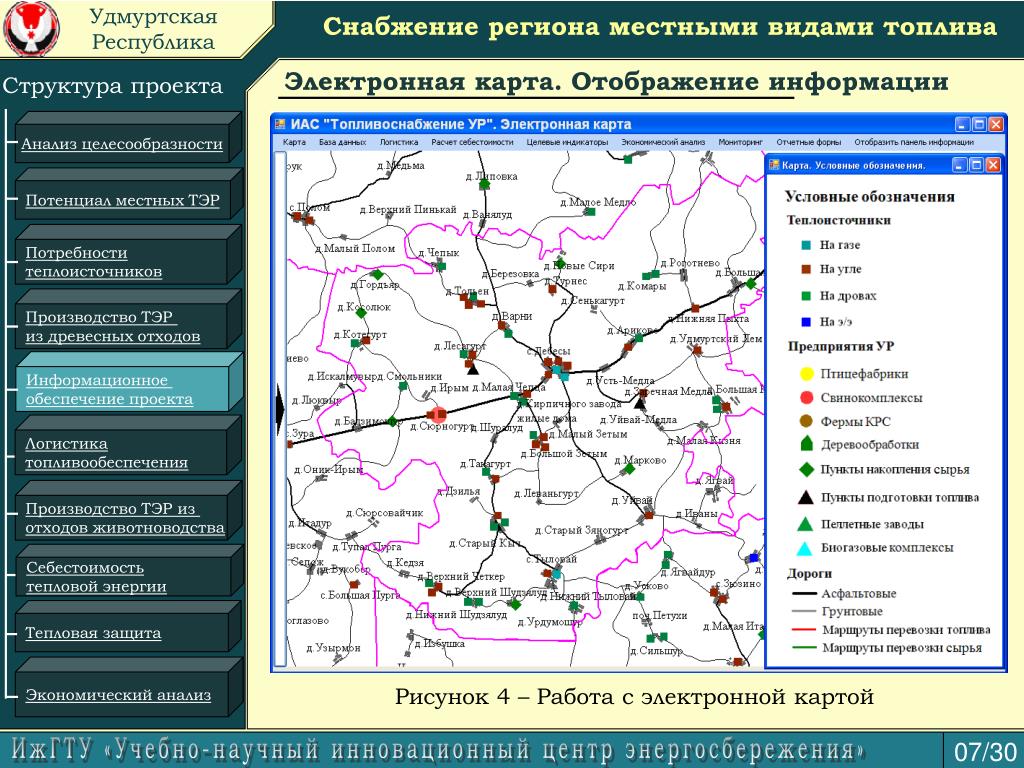Click the д.Такагурт map label
This screenshot has width=1024, height=768.
[x=485, y=464]
